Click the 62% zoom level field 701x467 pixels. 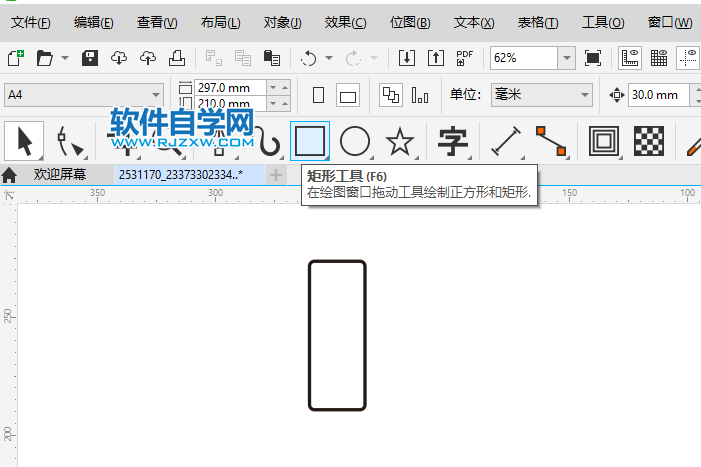tap(524, 58)
